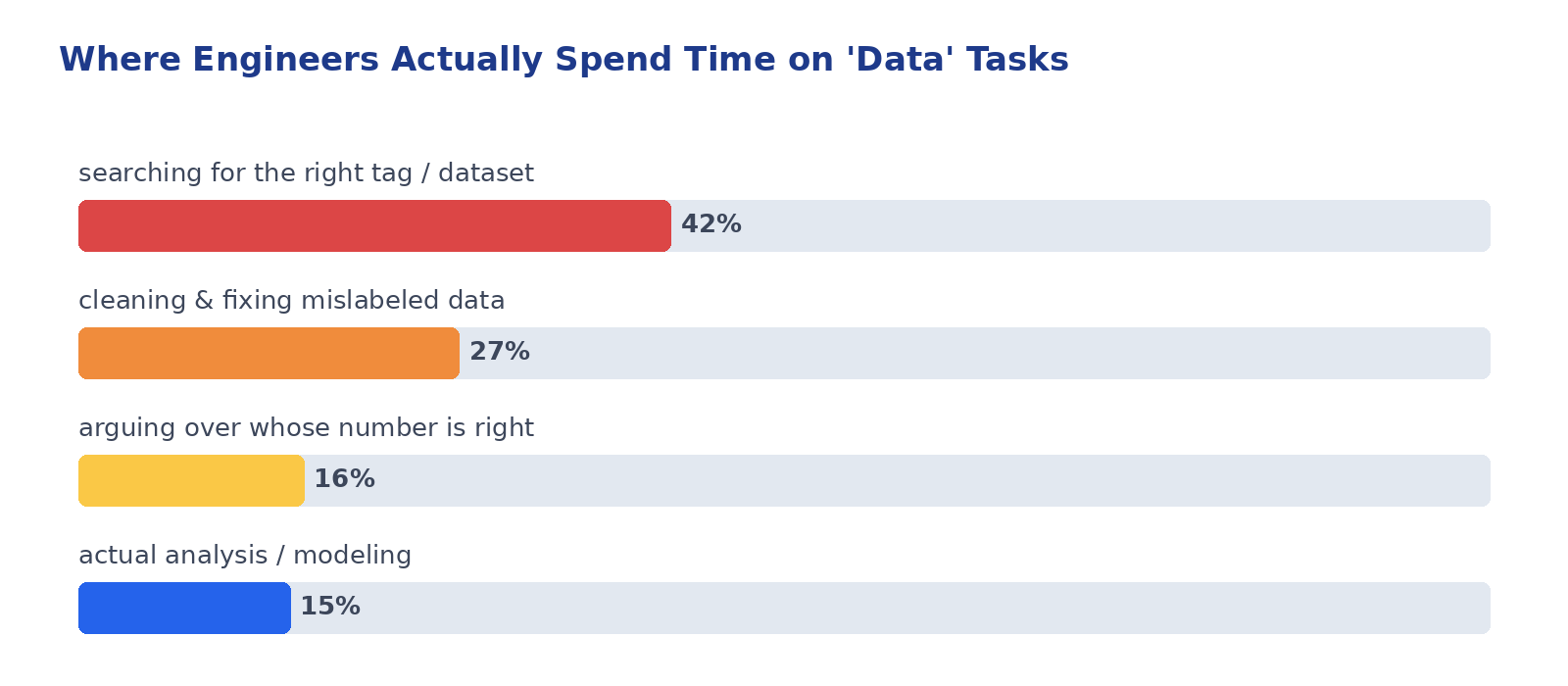
Task: Click the 15% value label
Action: [330, 607]
